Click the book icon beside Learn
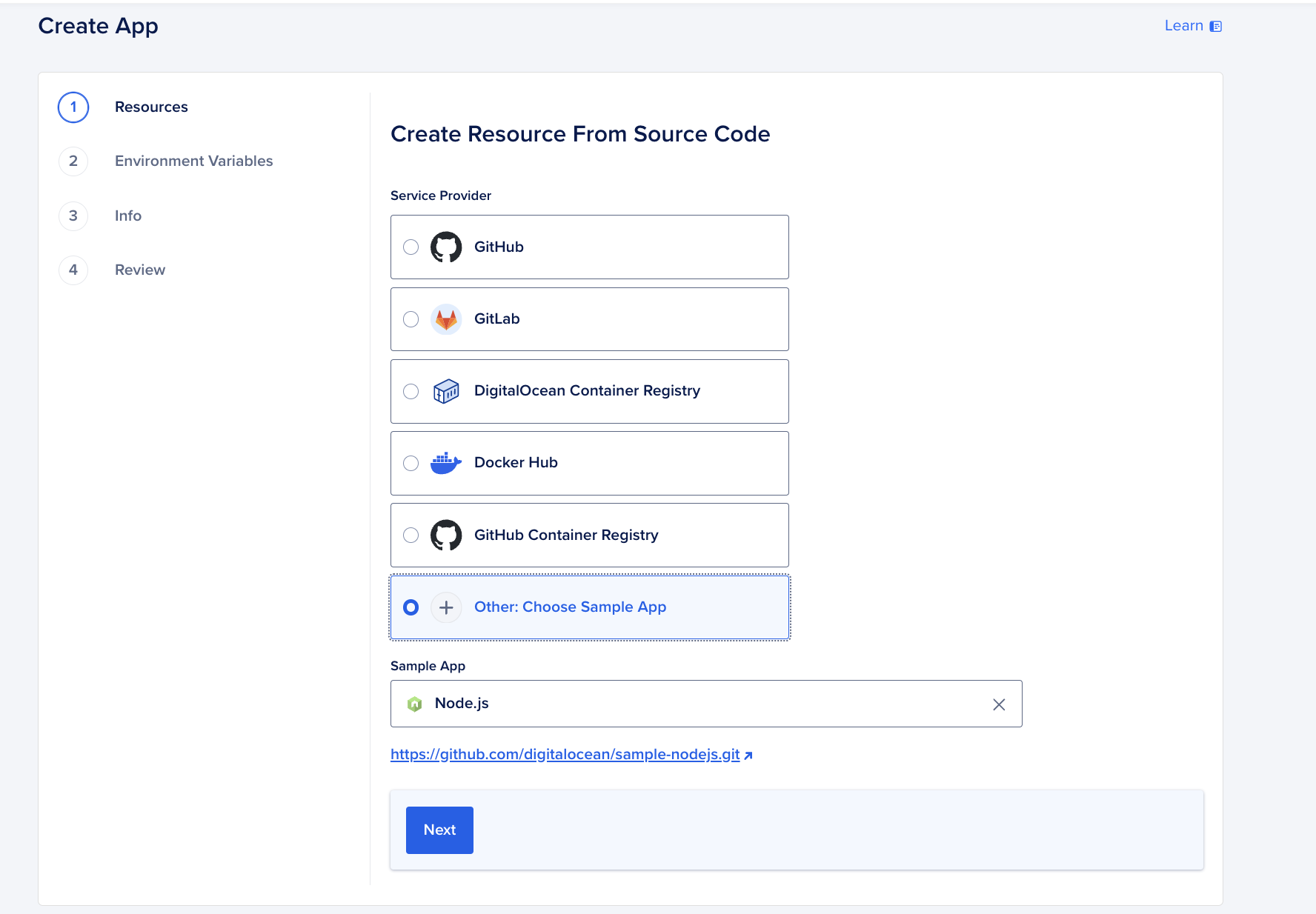The image size is (1316, 914). click(1216, 27)
